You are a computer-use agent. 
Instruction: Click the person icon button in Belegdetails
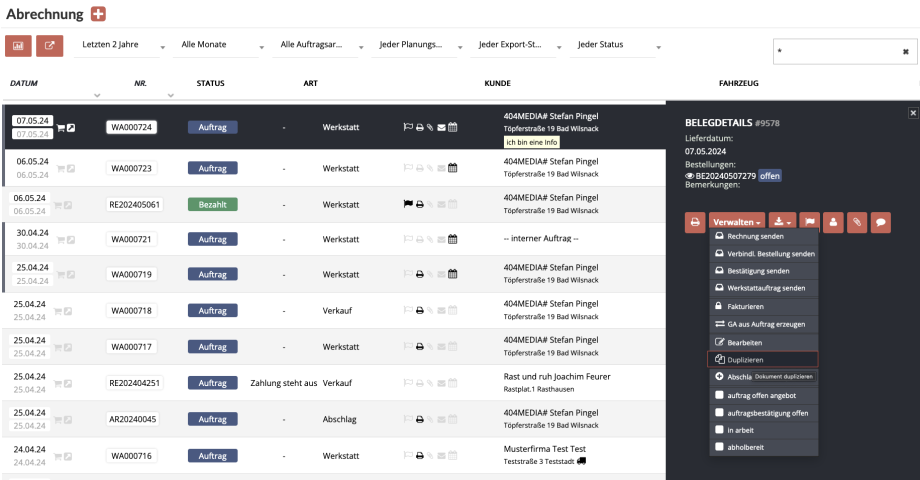pyautogui.click(x=833, y=222)
